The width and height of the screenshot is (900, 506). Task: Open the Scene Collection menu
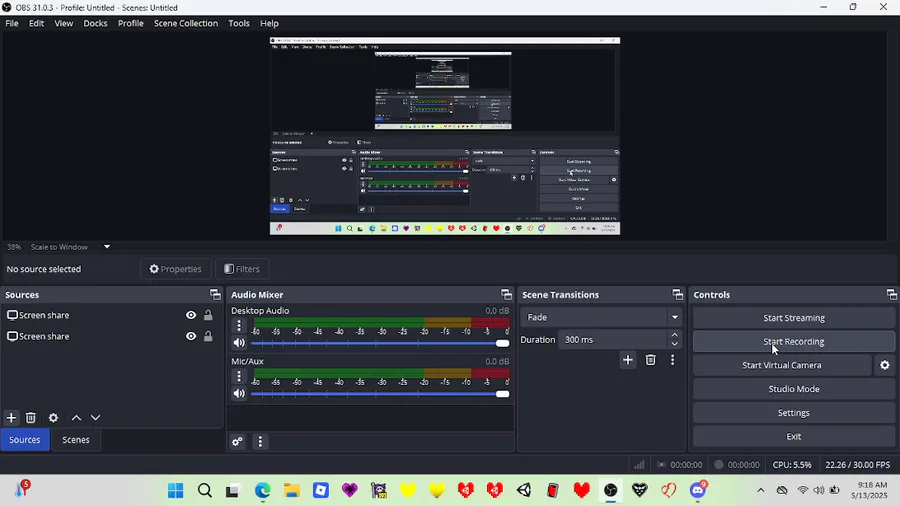click(185, 24)
